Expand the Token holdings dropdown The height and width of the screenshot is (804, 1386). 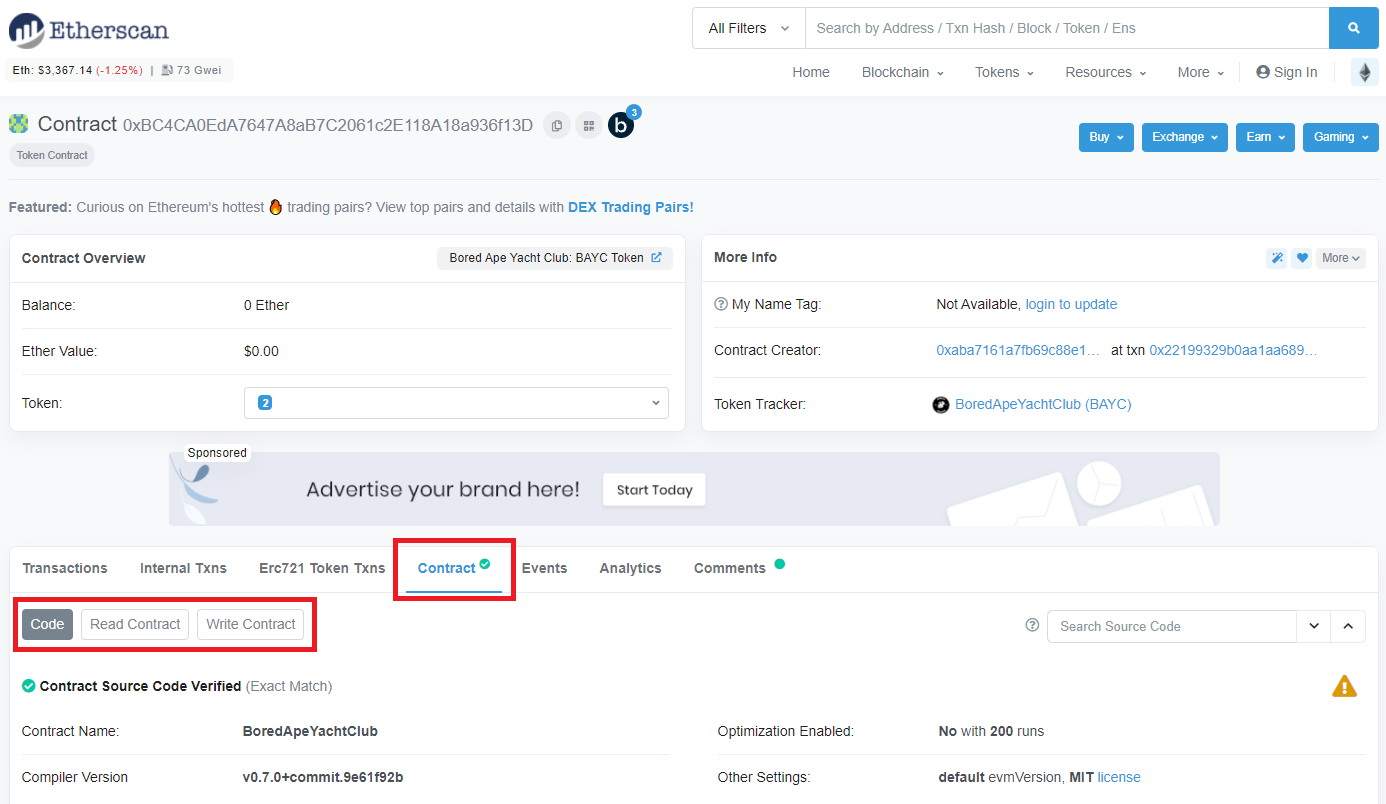pyautogui.click(x=456, y=403)
